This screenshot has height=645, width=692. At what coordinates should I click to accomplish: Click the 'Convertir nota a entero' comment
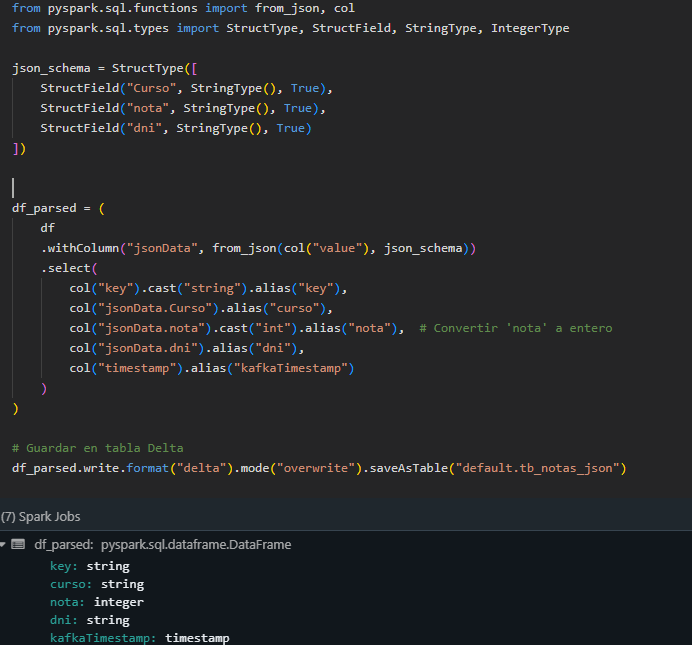tap(515, 328)
